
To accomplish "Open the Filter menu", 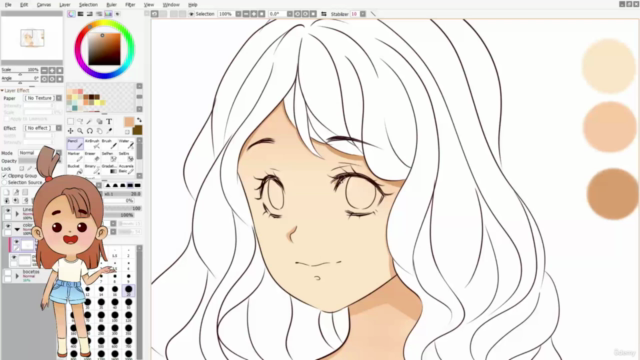I will pyautogui.click(x=130, y=4).
